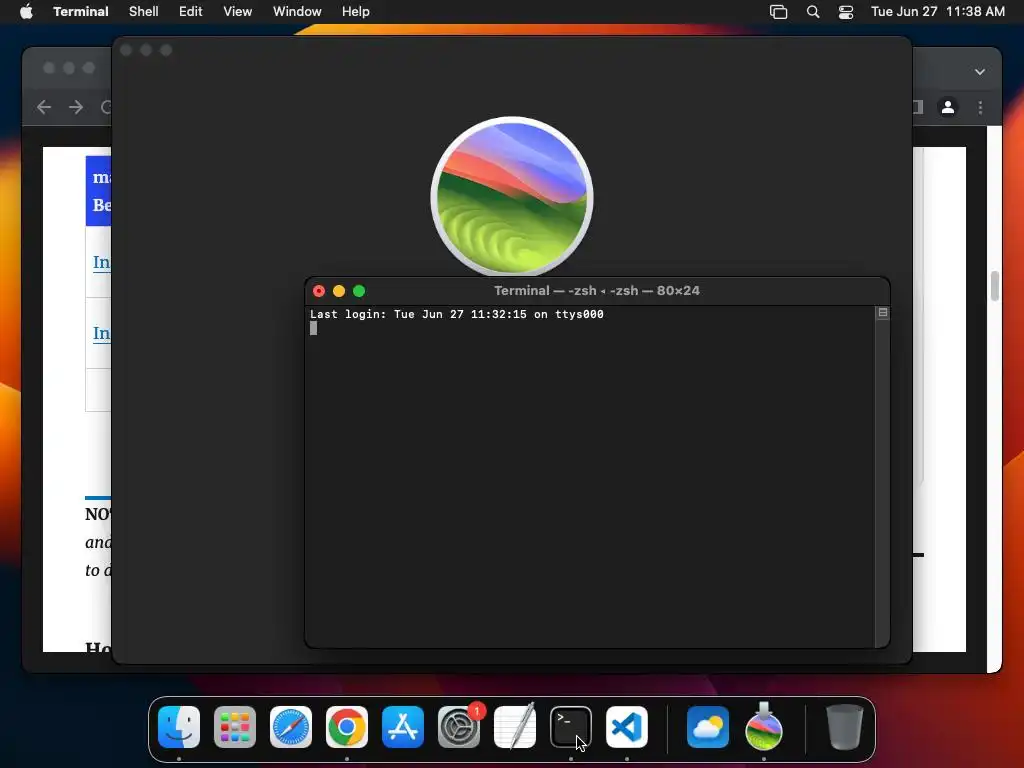Launch Visual Studio Code from the Dock
This screenshot has height=768, width=1024.
pos(627,727)
